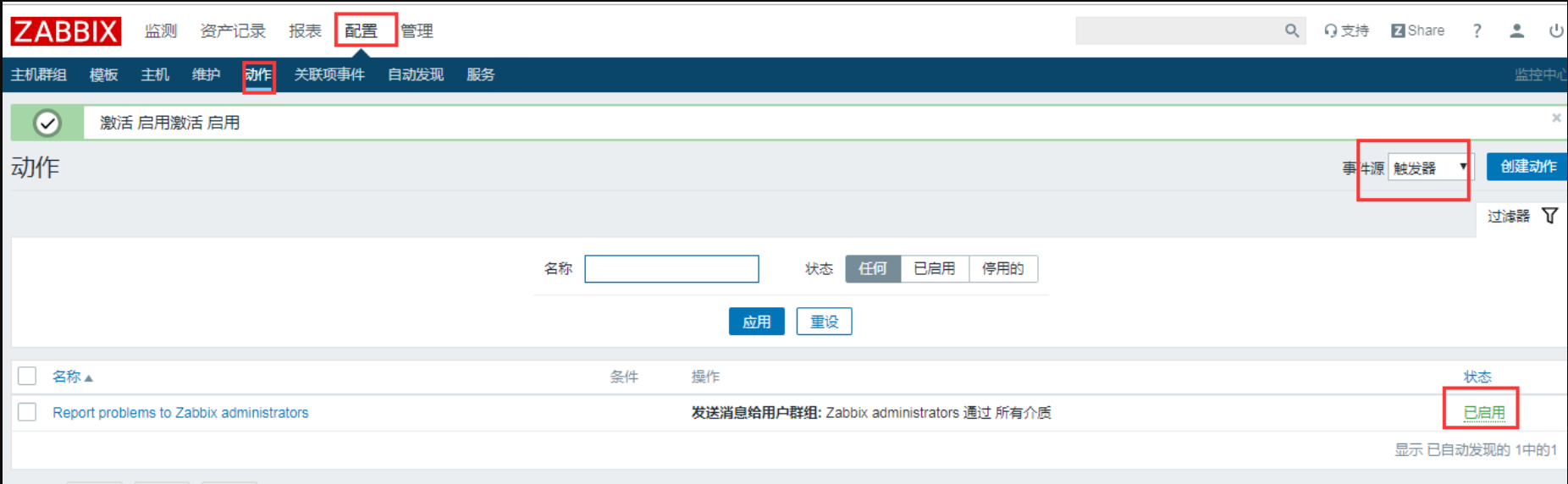The image size is (1568, 484).
Task: Go to 主机群组 submenu
Action: [x=39, y=74]
